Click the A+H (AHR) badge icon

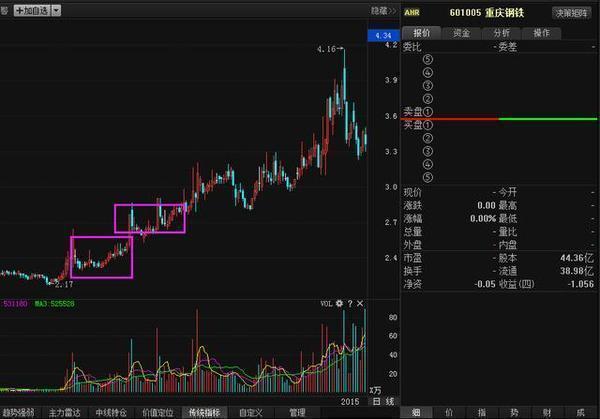412,13
